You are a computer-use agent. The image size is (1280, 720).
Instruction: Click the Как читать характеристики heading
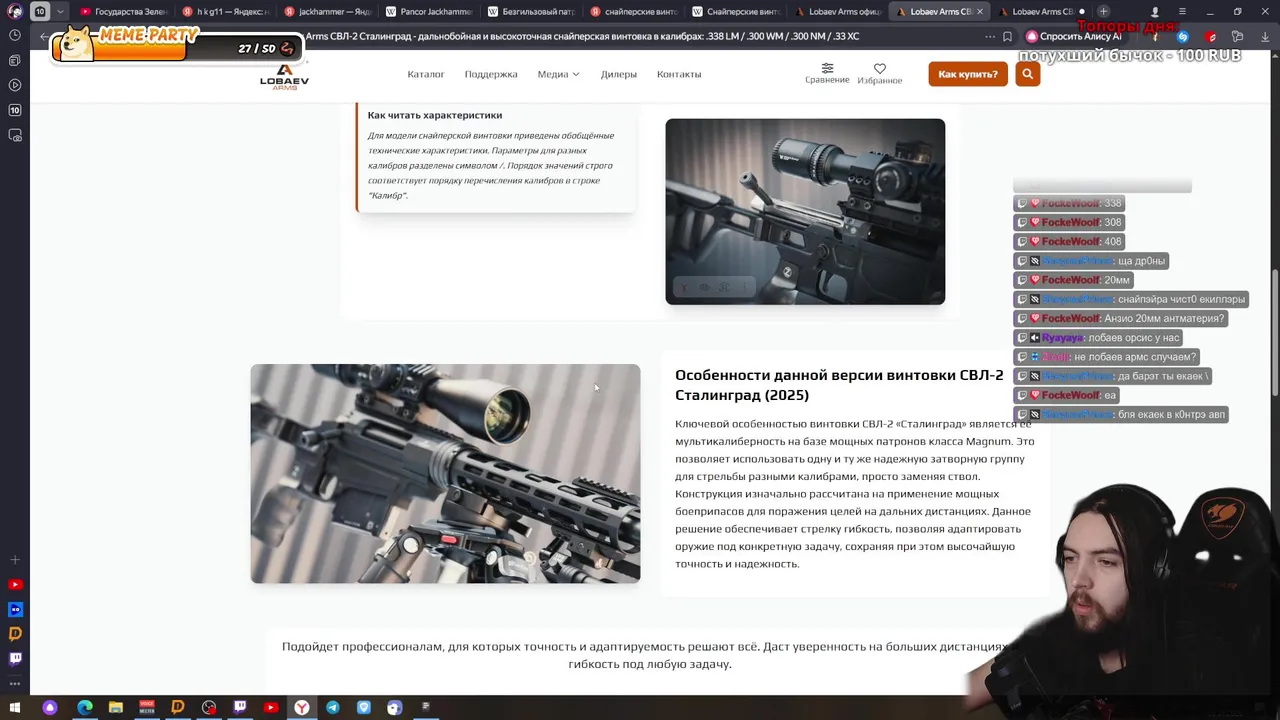tap(435, 115)
